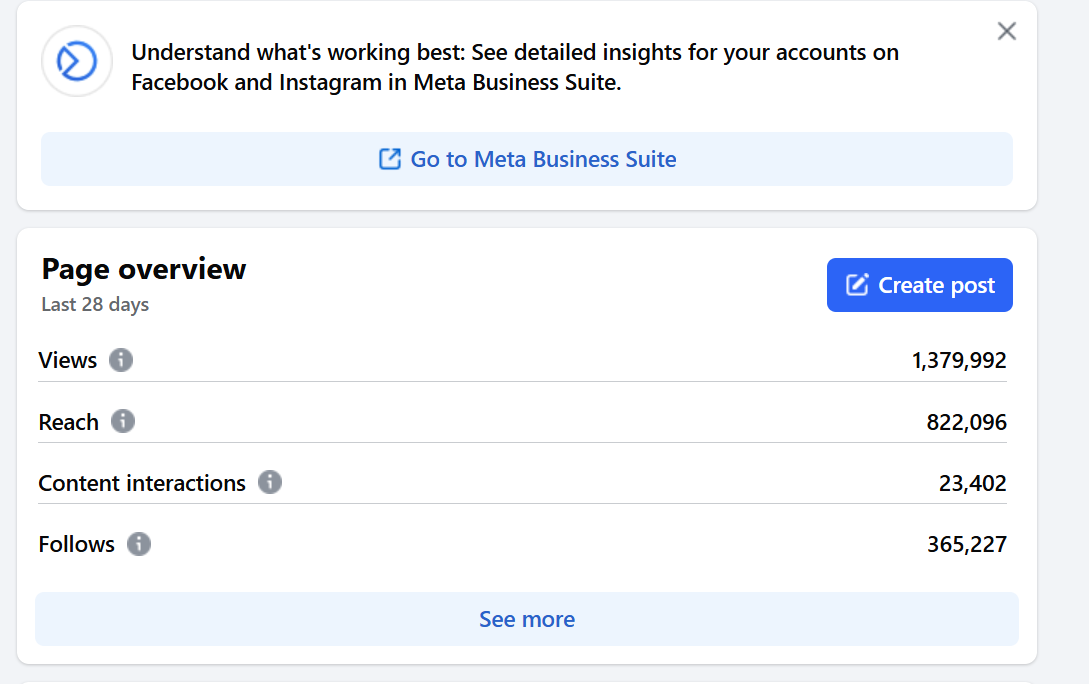Open Go to Meta Business Suite link
This screenshot has height=684, width=1089.
(526, 159)
